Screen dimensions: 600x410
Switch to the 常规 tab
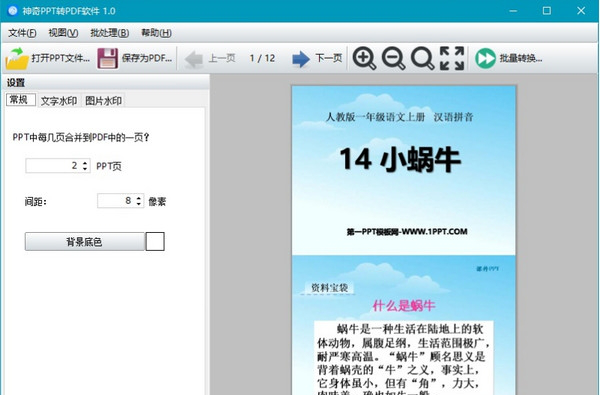point(21,100)
